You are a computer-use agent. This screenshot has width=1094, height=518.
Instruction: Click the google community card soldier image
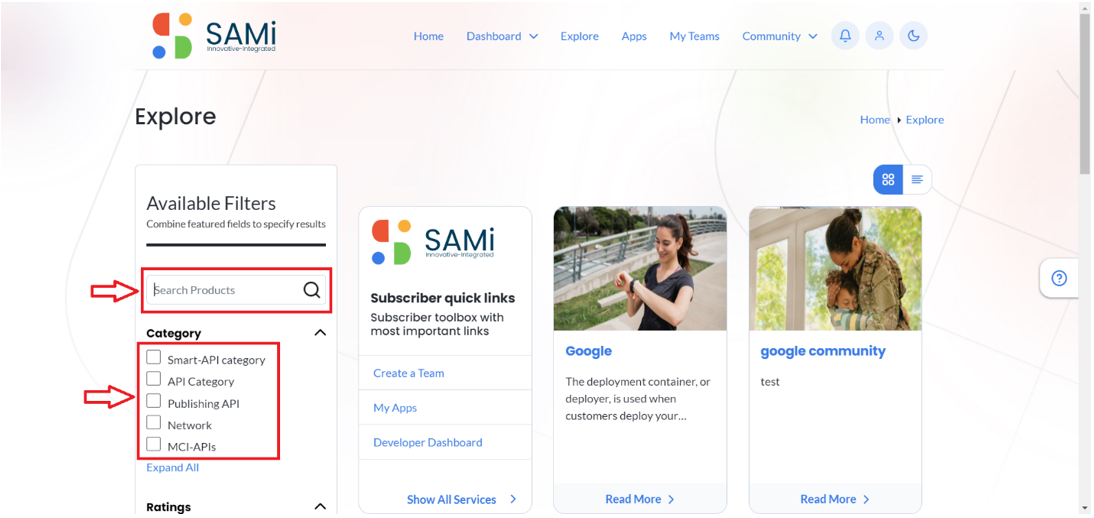click(x=835, y=269)
